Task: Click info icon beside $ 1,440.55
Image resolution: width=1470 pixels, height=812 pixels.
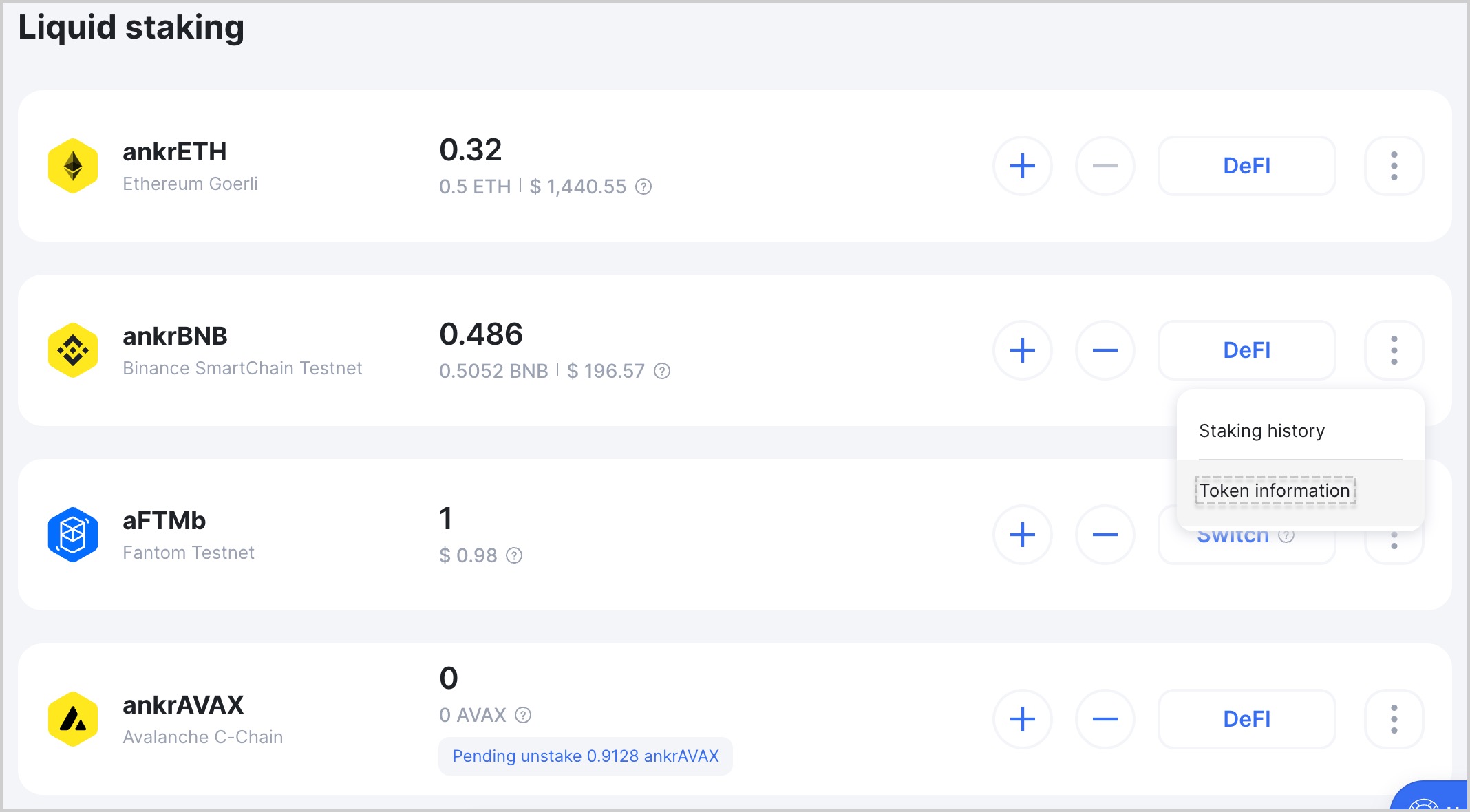Action: (x=643, y=186)
